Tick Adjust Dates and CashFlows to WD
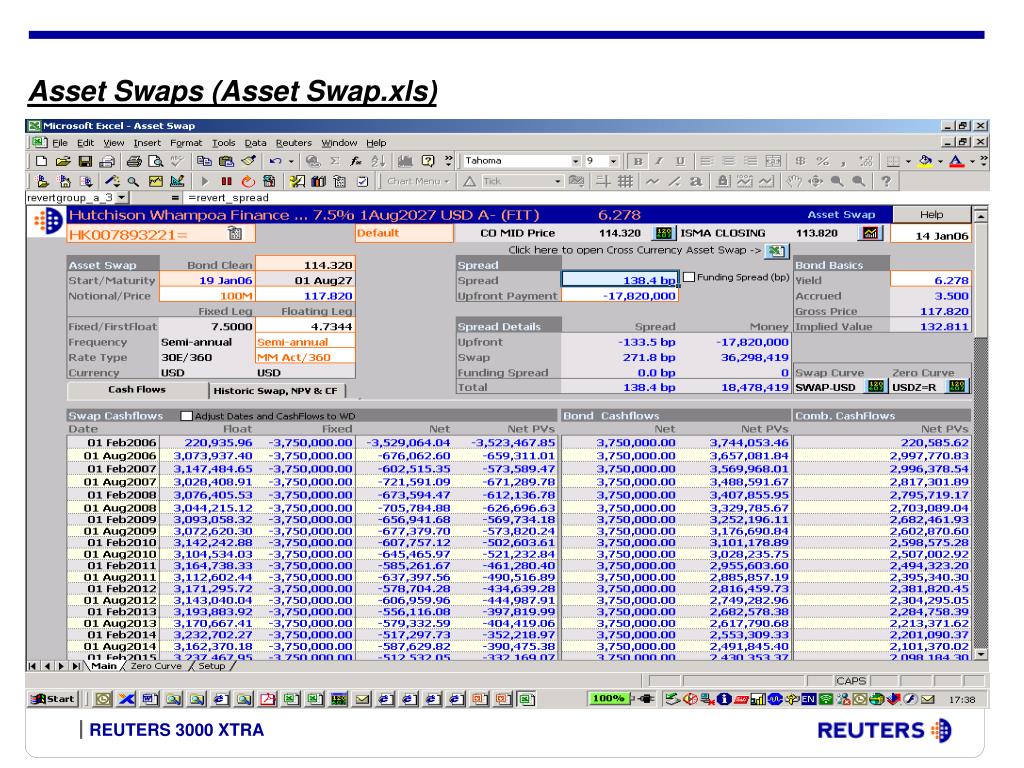Viewport: 1024px width, 768px height. point(187,416)
